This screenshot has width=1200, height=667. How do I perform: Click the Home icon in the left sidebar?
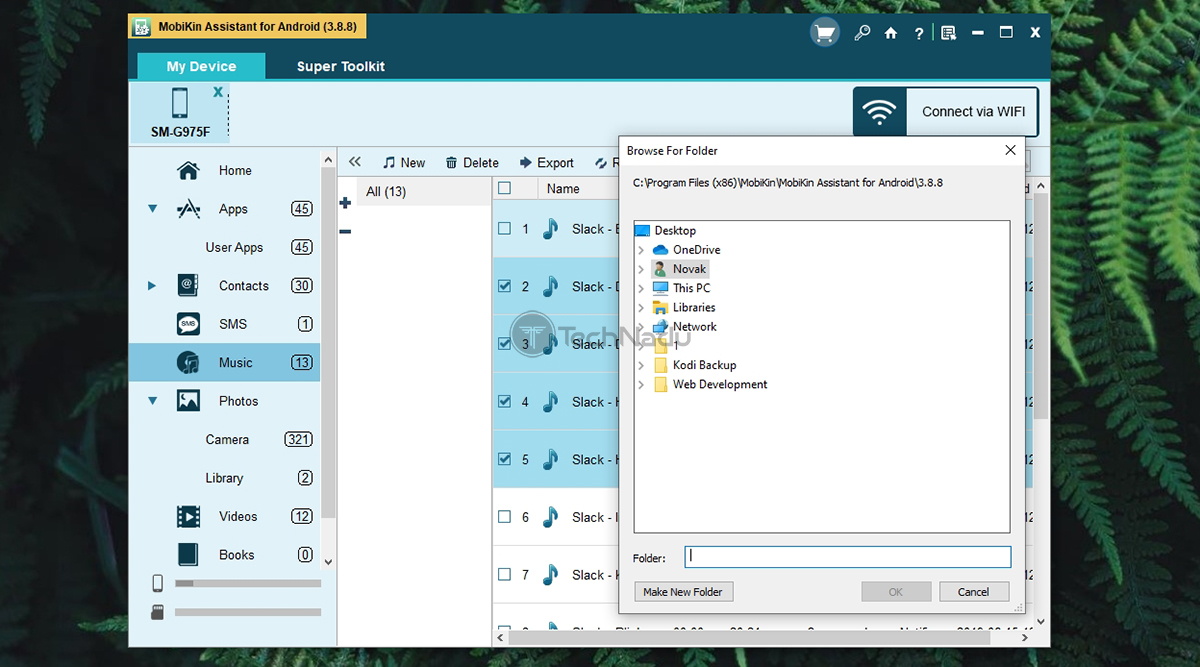(x=188, y=171)
